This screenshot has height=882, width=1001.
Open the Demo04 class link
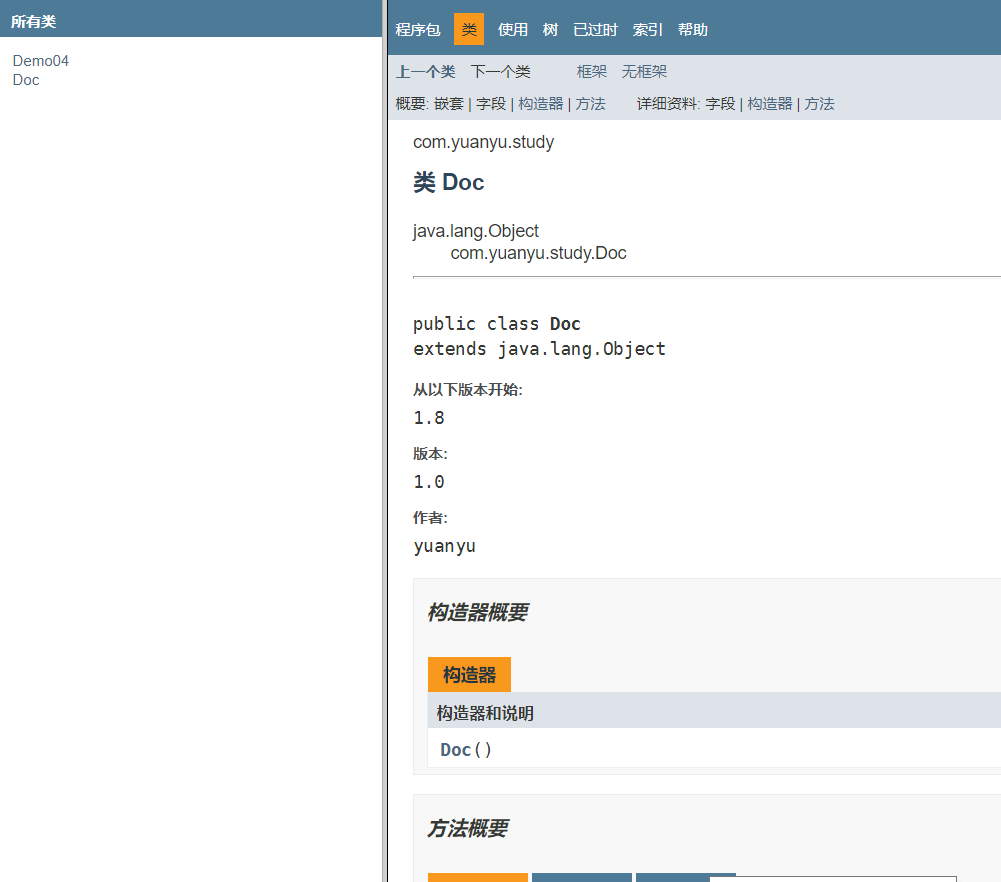coord(40,61)
